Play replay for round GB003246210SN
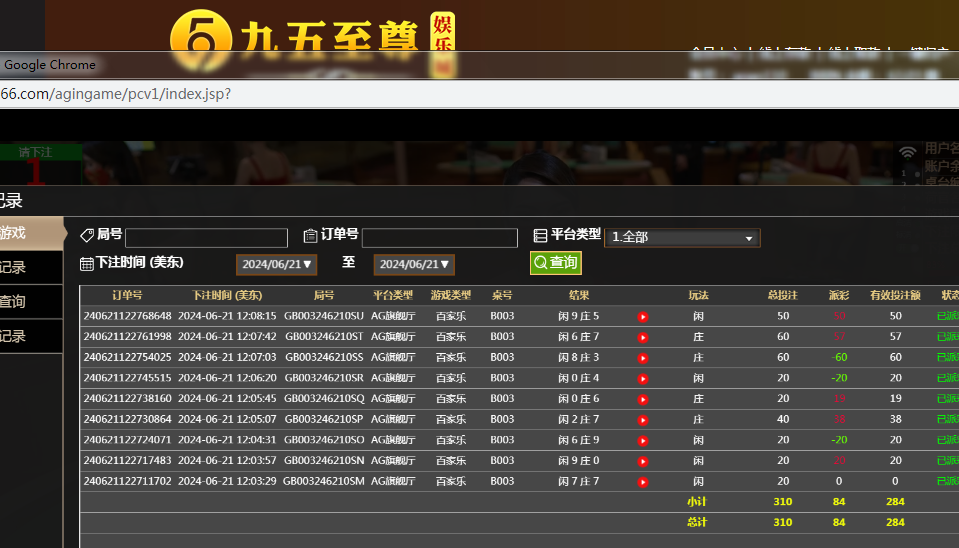This screenshot has width=959, height=548. pos(643,461)
